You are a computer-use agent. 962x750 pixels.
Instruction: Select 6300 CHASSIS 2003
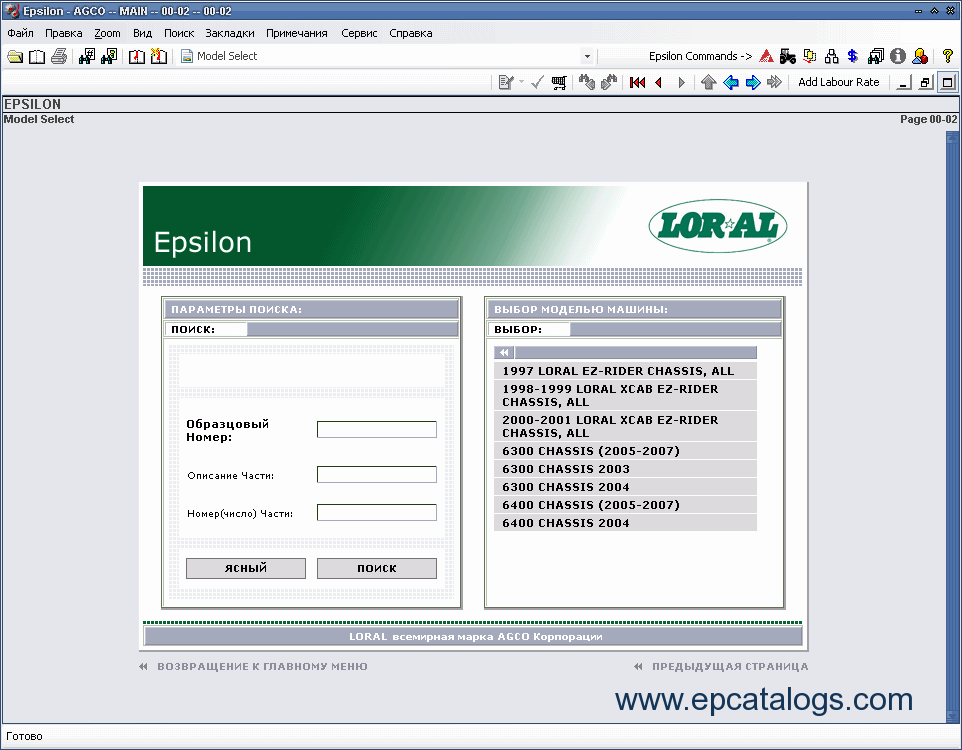pos(625,469)
